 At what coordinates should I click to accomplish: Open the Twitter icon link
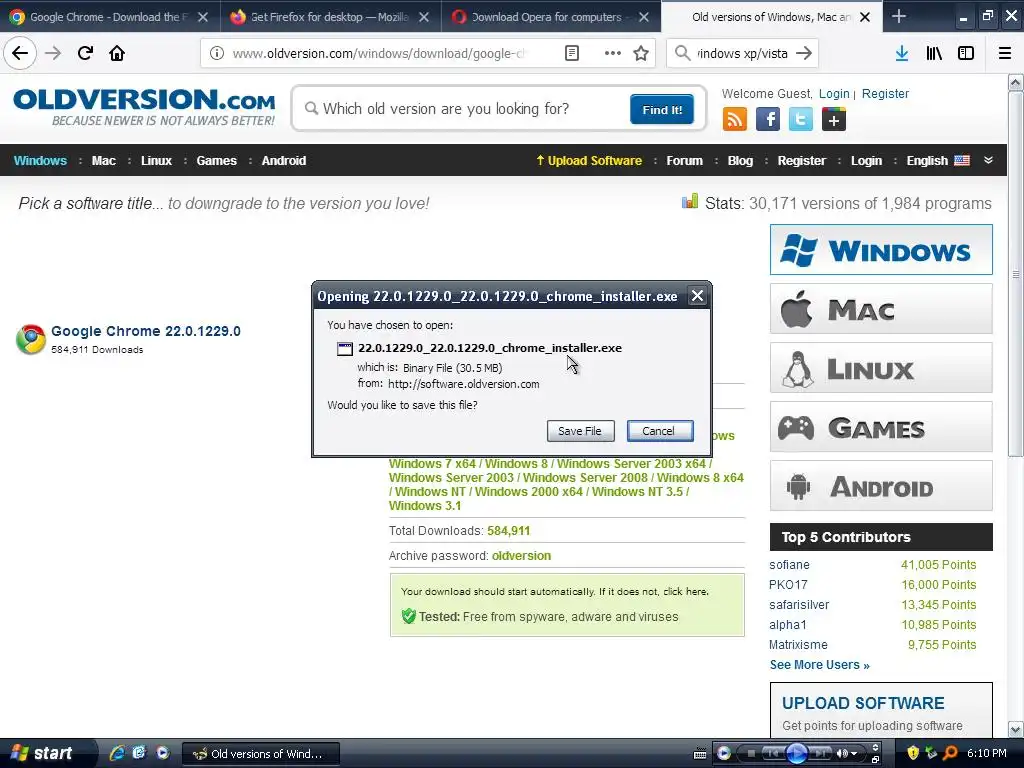tap(801, 120)
